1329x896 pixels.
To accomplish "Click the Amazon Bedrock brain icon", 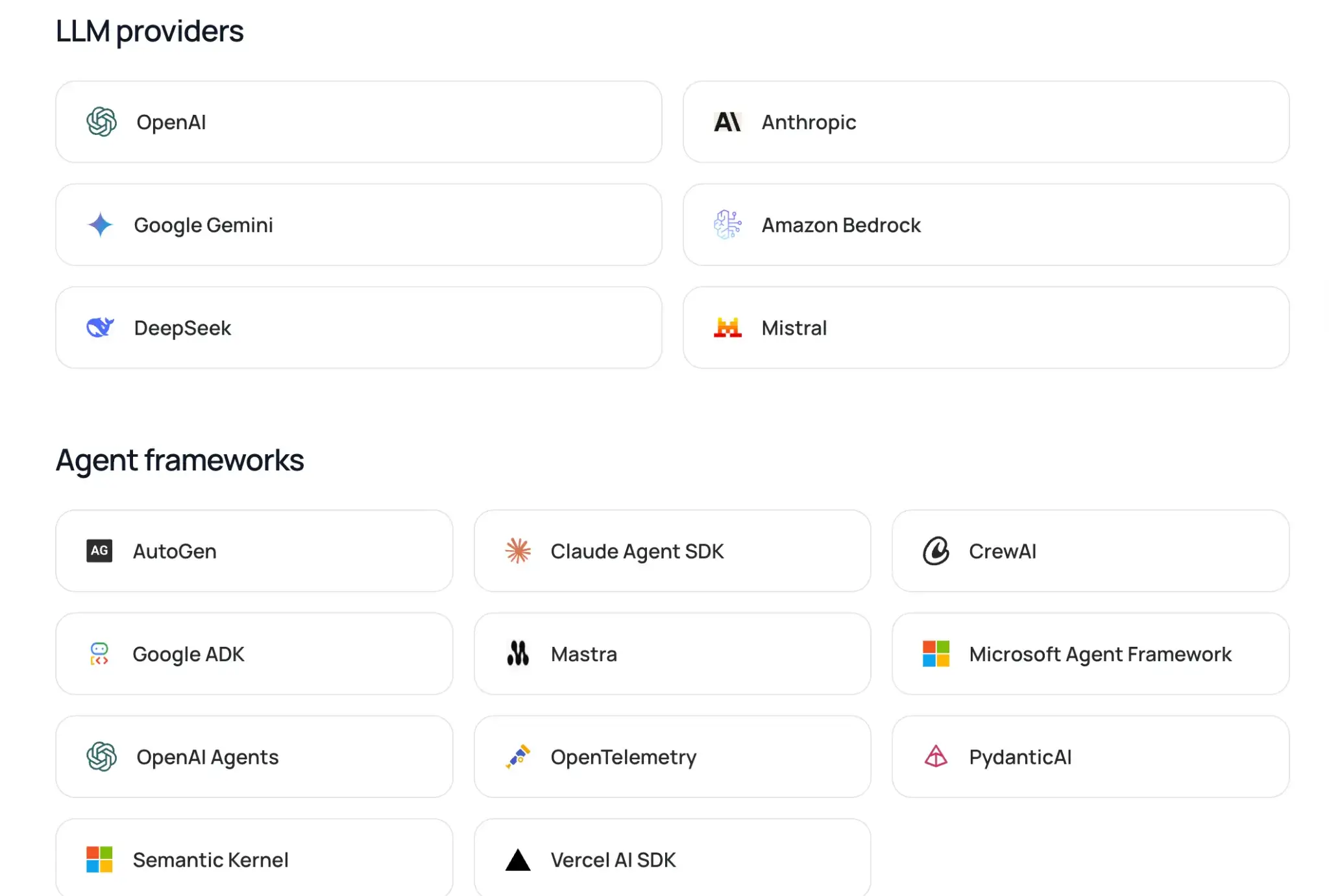I will pyautogui.click(x=727, y=225).
